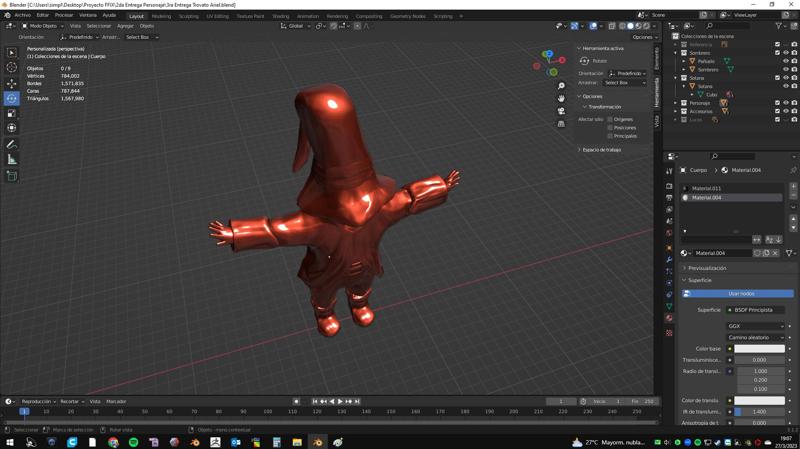
Task: Expand the Previsualización panel
Action: [x=707, y=268]
